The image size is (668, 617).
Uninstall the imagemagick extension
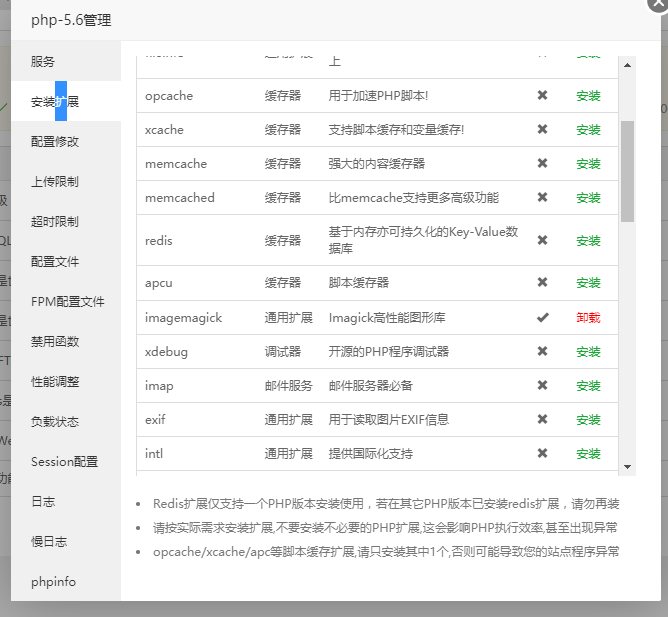[x=588, y=317]
